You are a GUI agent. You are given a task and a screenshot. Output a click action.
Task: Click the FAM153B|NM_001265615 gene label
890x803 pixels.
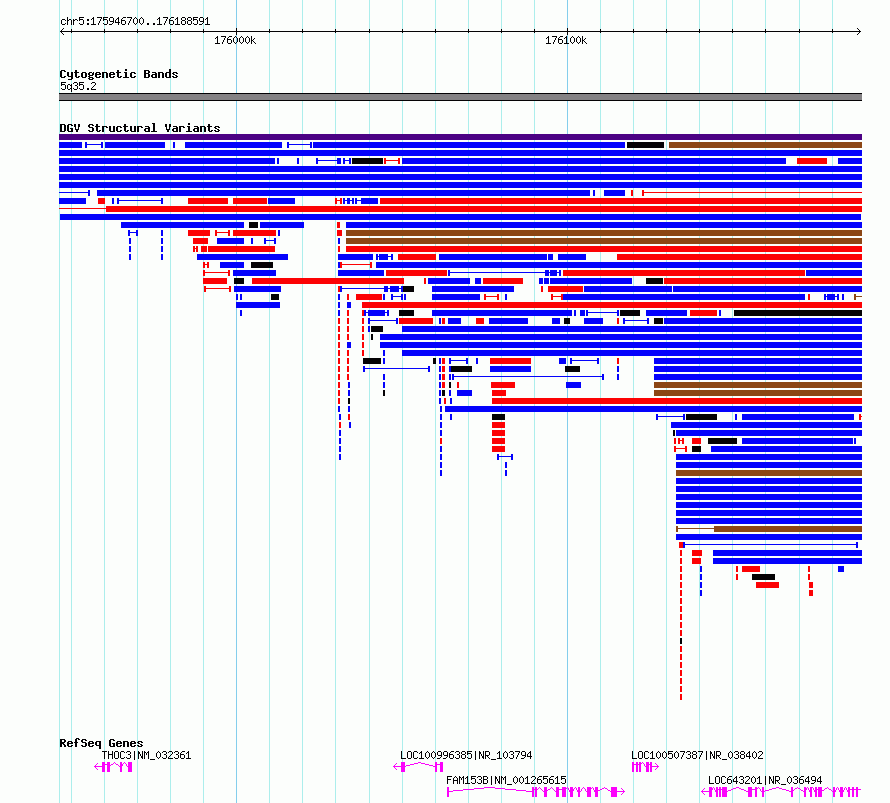(x=506, y=780)
